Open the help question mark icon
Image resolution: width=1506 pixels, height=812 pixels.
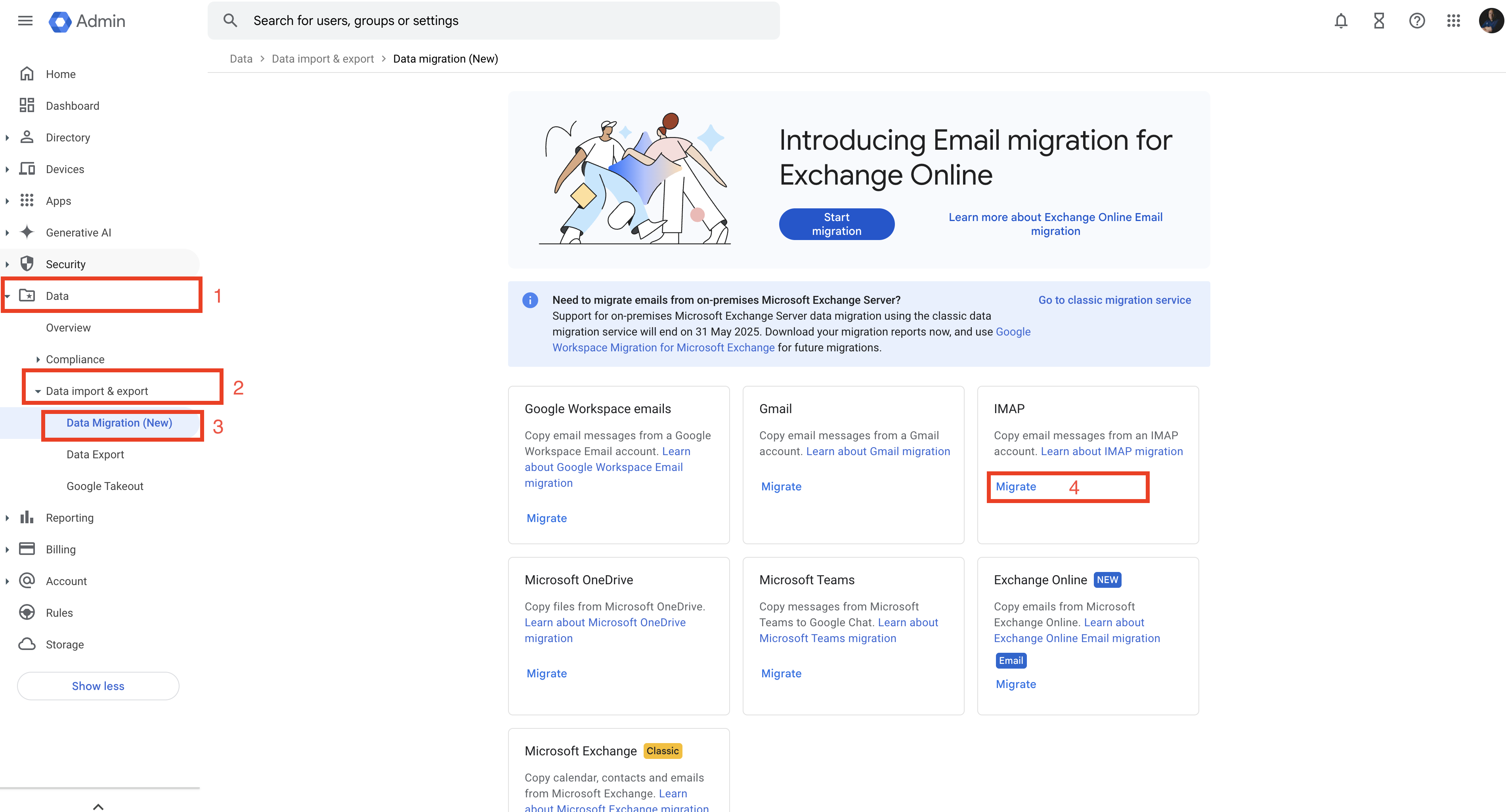pyautogui.click(x=1416, y=21)
